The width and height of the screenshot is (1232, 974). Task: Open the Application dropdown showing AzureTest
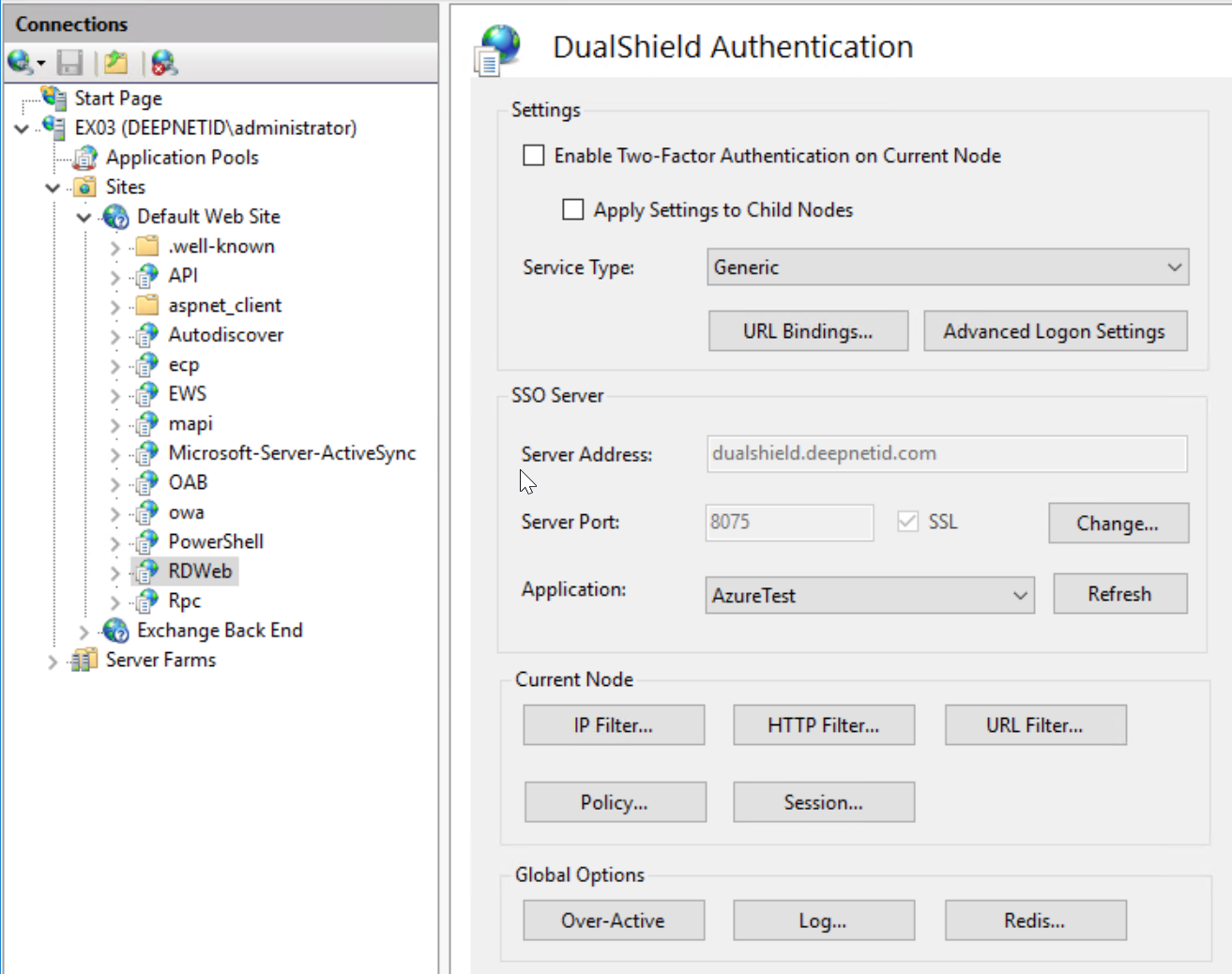click(x=869, y=596)
